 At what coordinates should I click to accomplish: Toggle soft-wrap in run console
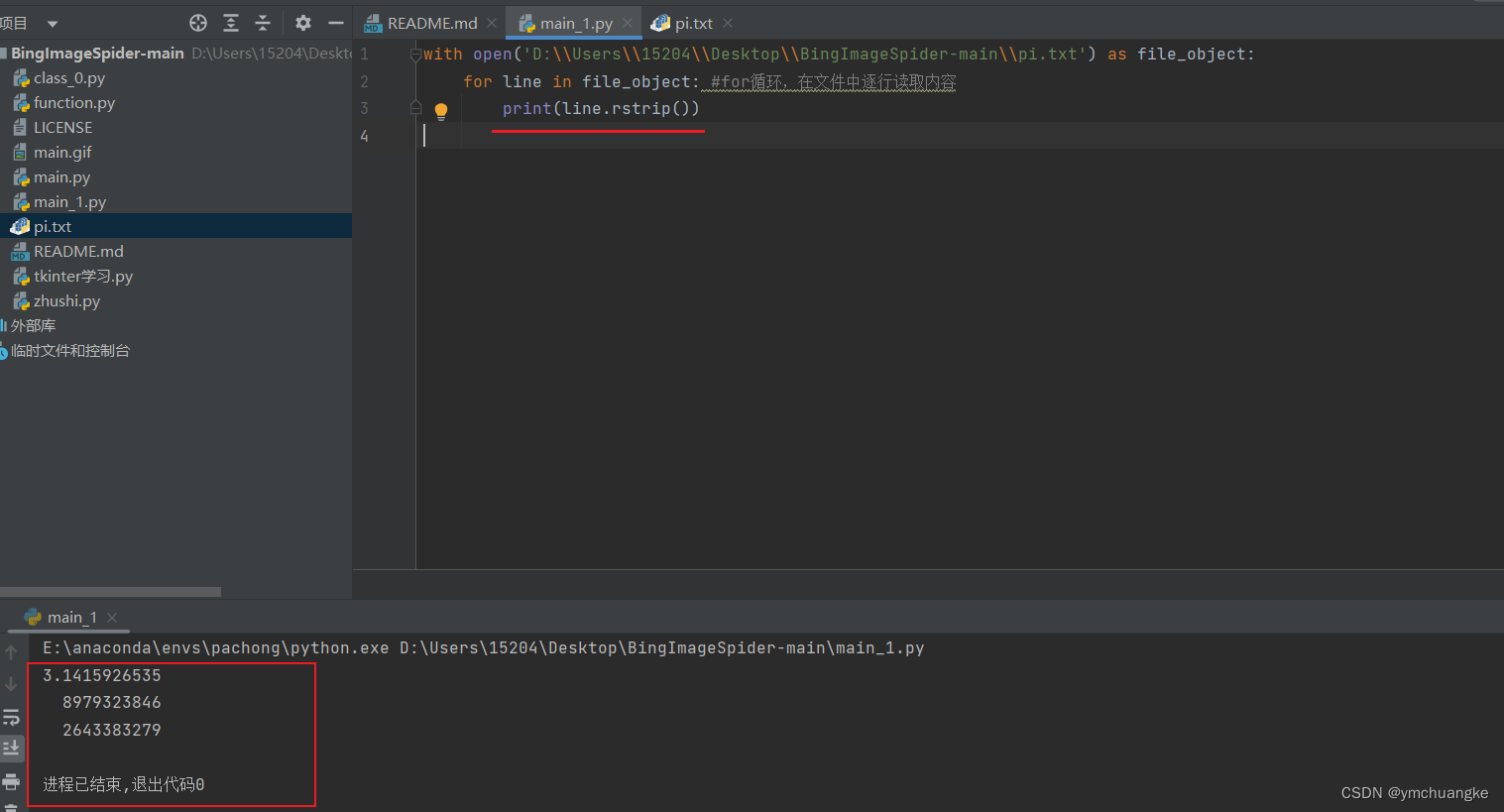pos(11,716)
